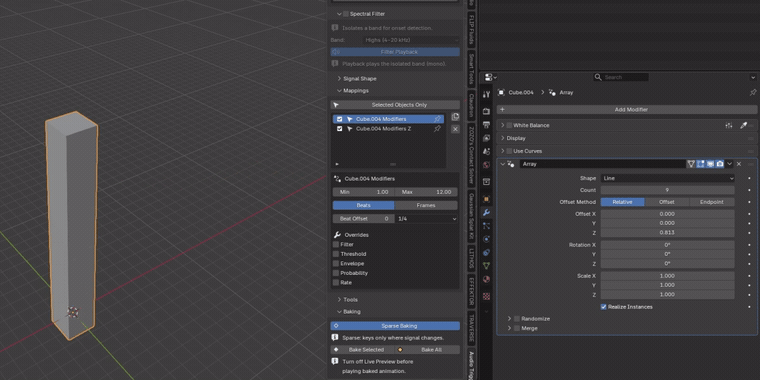The image size is (760, 380).
Task: Open the Collection properties tab icon
Action: (x=487, y=182)
